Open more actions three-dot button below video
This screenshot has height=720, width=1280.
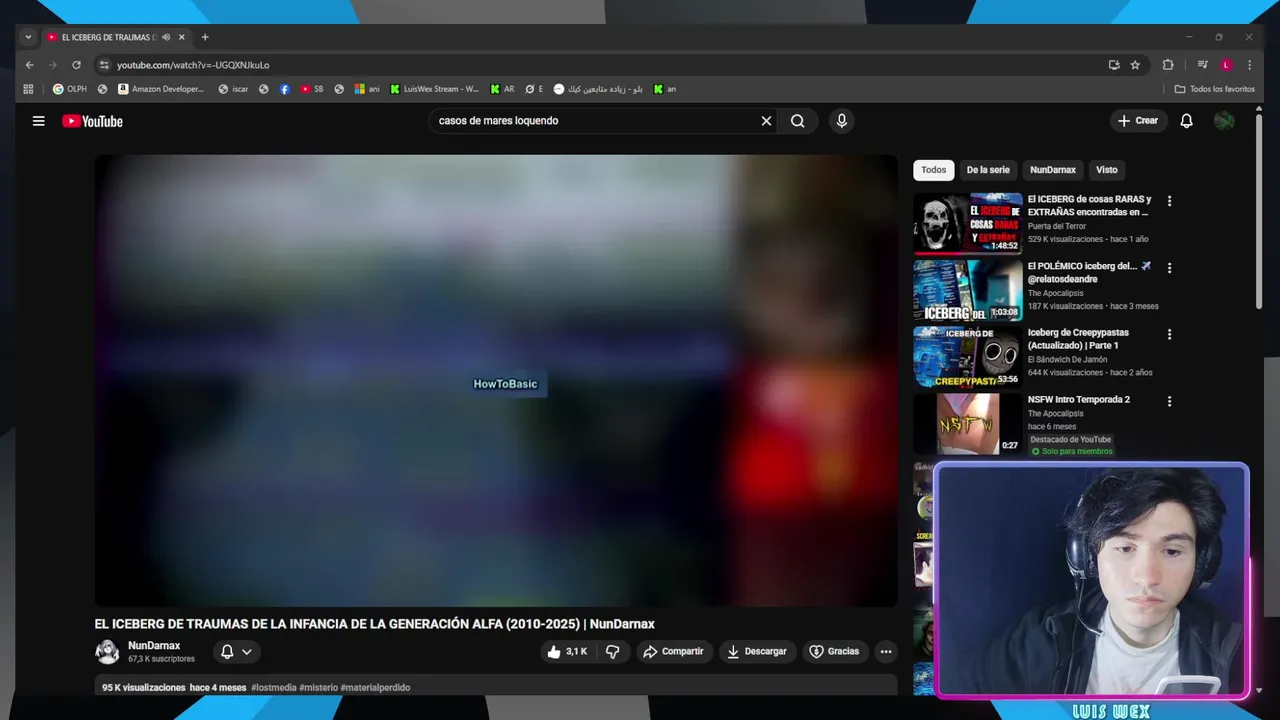point(885,652)
